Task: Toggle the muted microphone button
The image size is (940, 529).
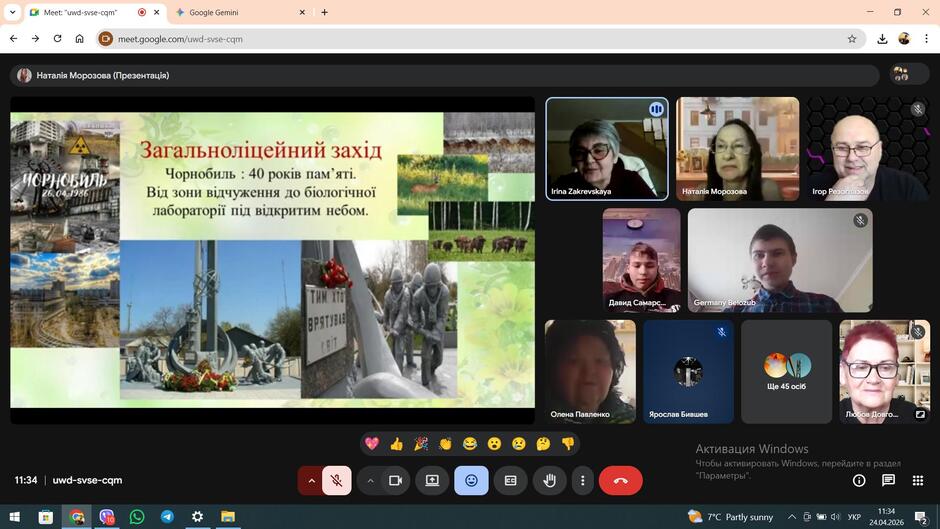Action: (x=337, y=480)
